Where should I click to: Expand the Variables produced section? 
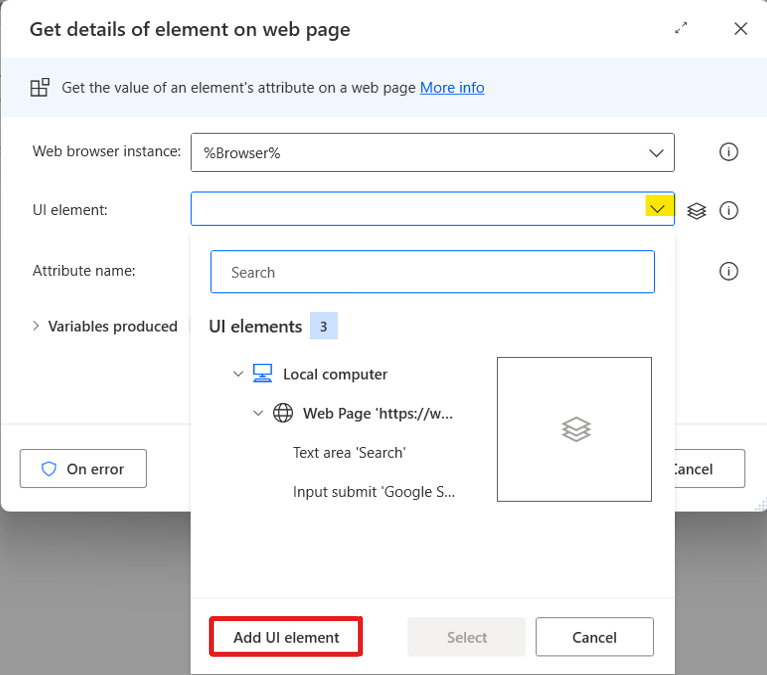[36, 326]
